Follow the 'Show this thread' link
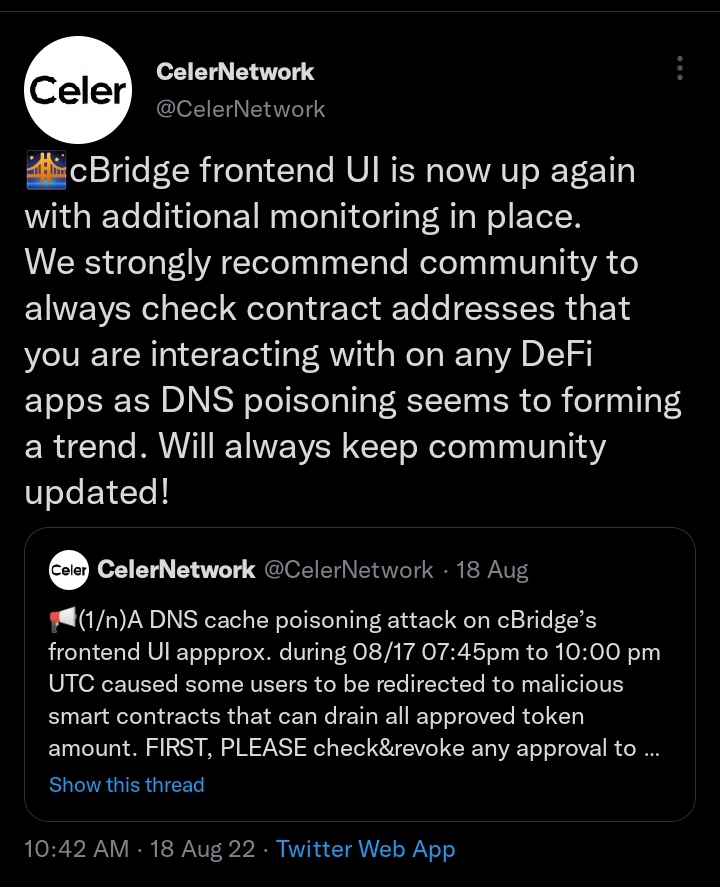 (126, 785)
